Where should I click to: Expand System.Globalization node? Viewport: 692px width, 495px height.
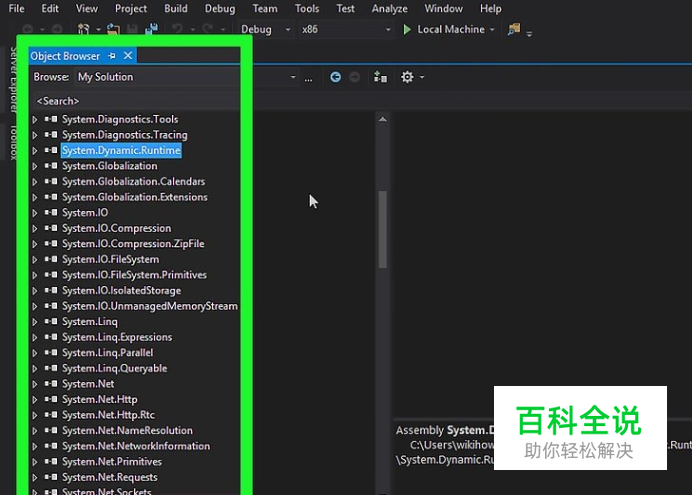(x=35, y=166)
